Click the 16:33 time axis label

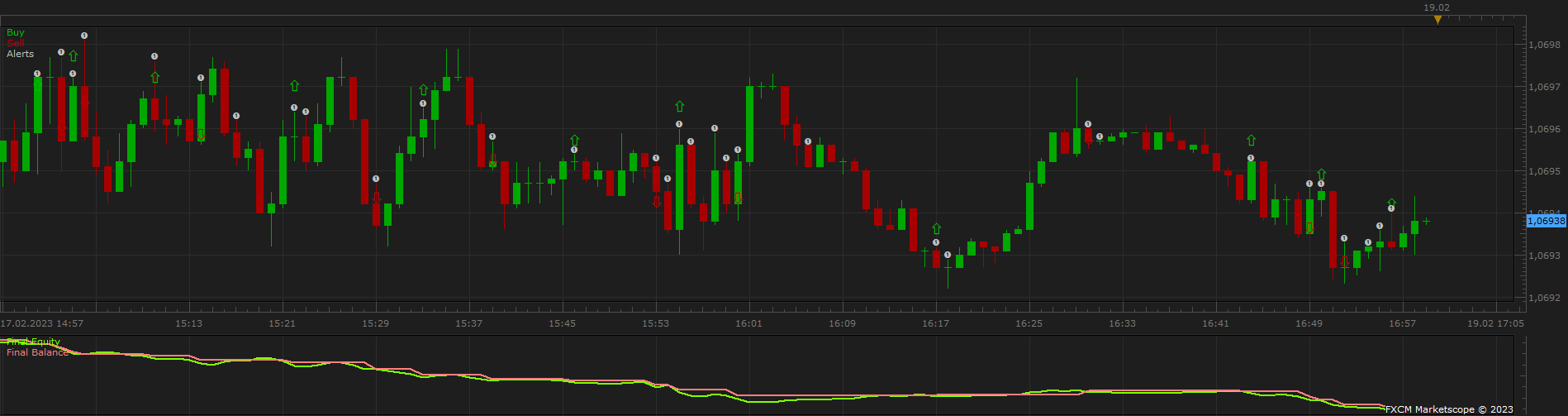[1122, 323]
